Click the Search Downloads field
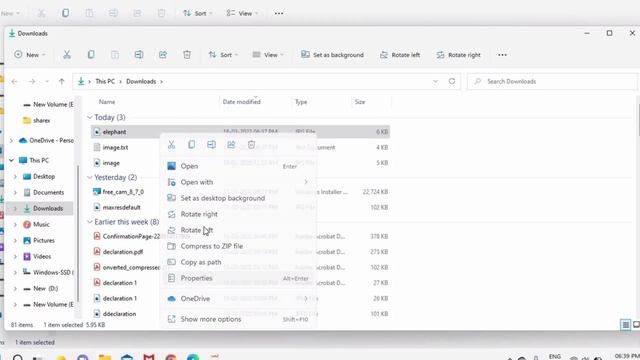640x360 pixels. pyautogui.click(x=552, y=81)
